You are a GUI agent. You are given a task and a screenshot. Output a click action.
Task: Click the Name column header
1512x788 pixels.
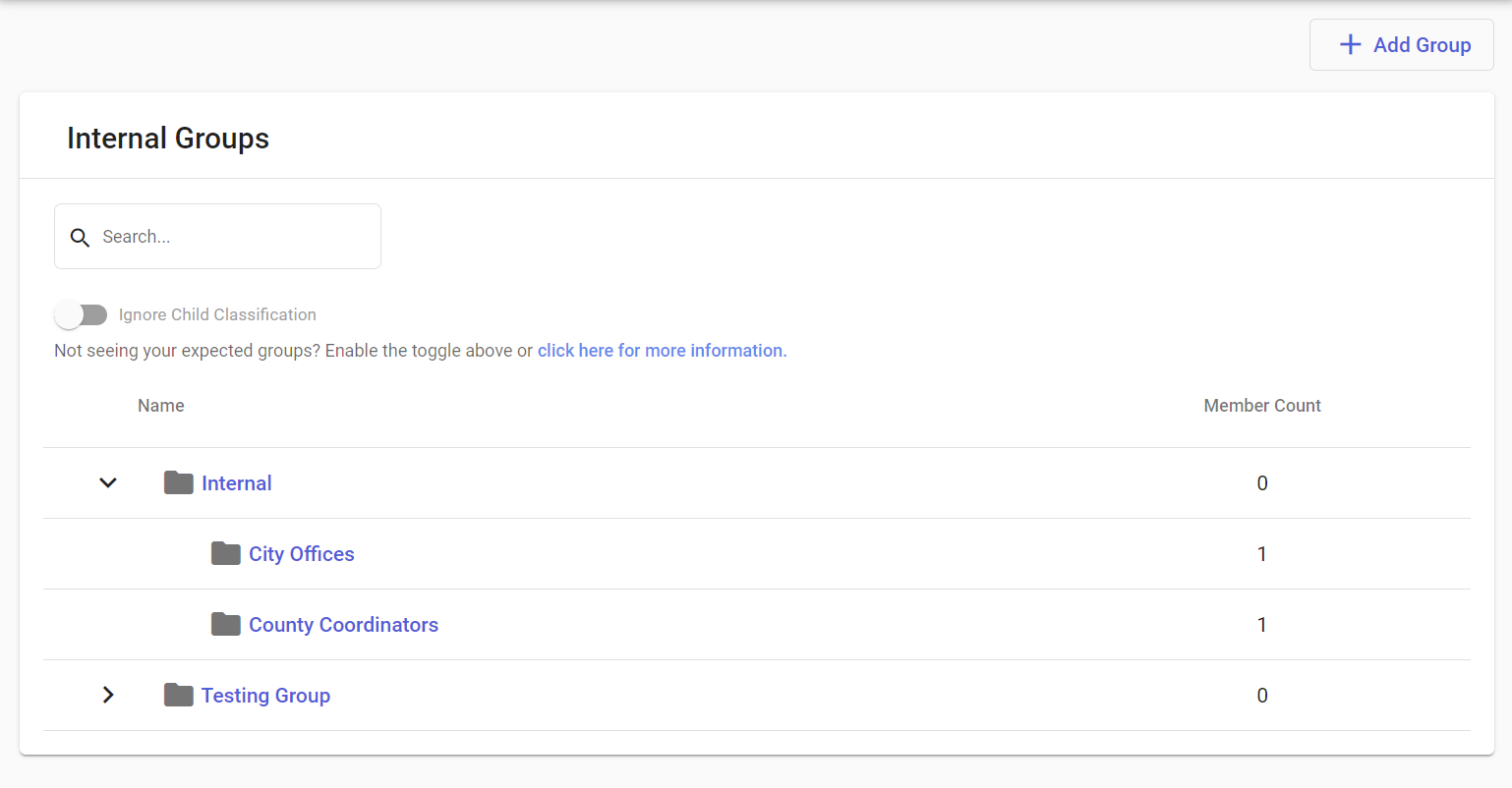(x=161, y=406)
